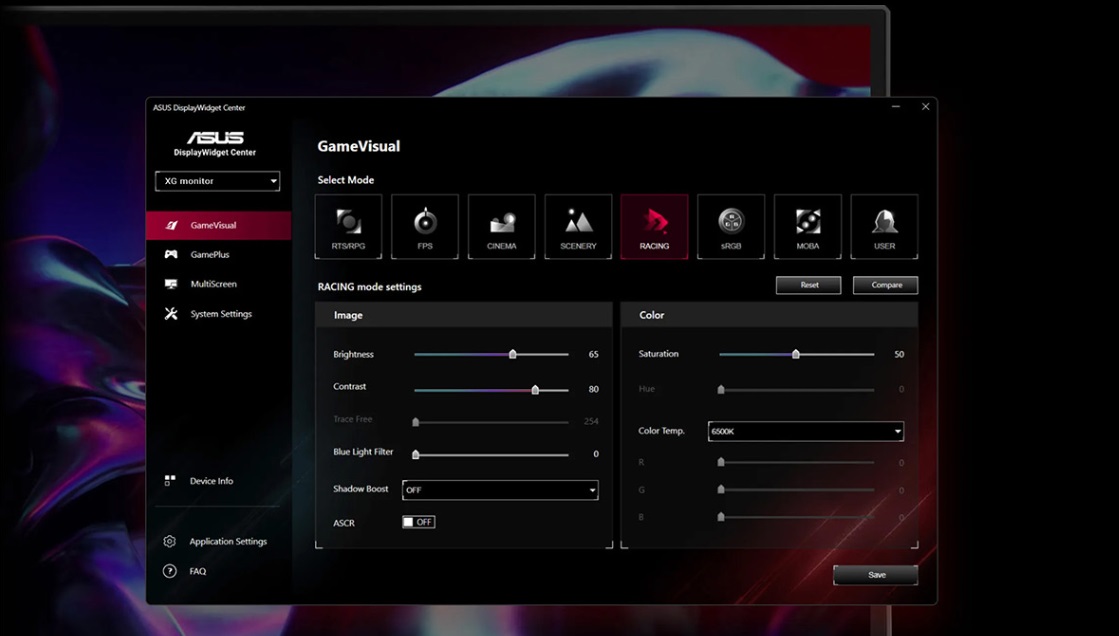This screenshot has width=1119, height=636.
Task: Click the Save button
Action: tap(875, 575)
